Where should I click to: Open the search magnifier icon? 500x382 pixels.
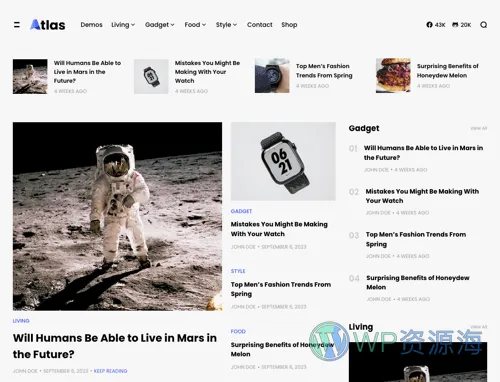click(484, 25)
